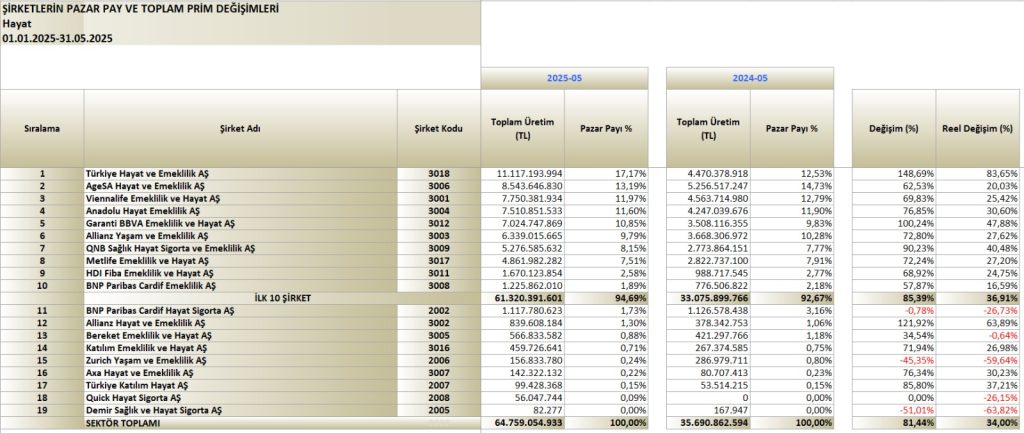Click the real change value 83,65%
This screenshot has width=1024, height=433.
977,174
